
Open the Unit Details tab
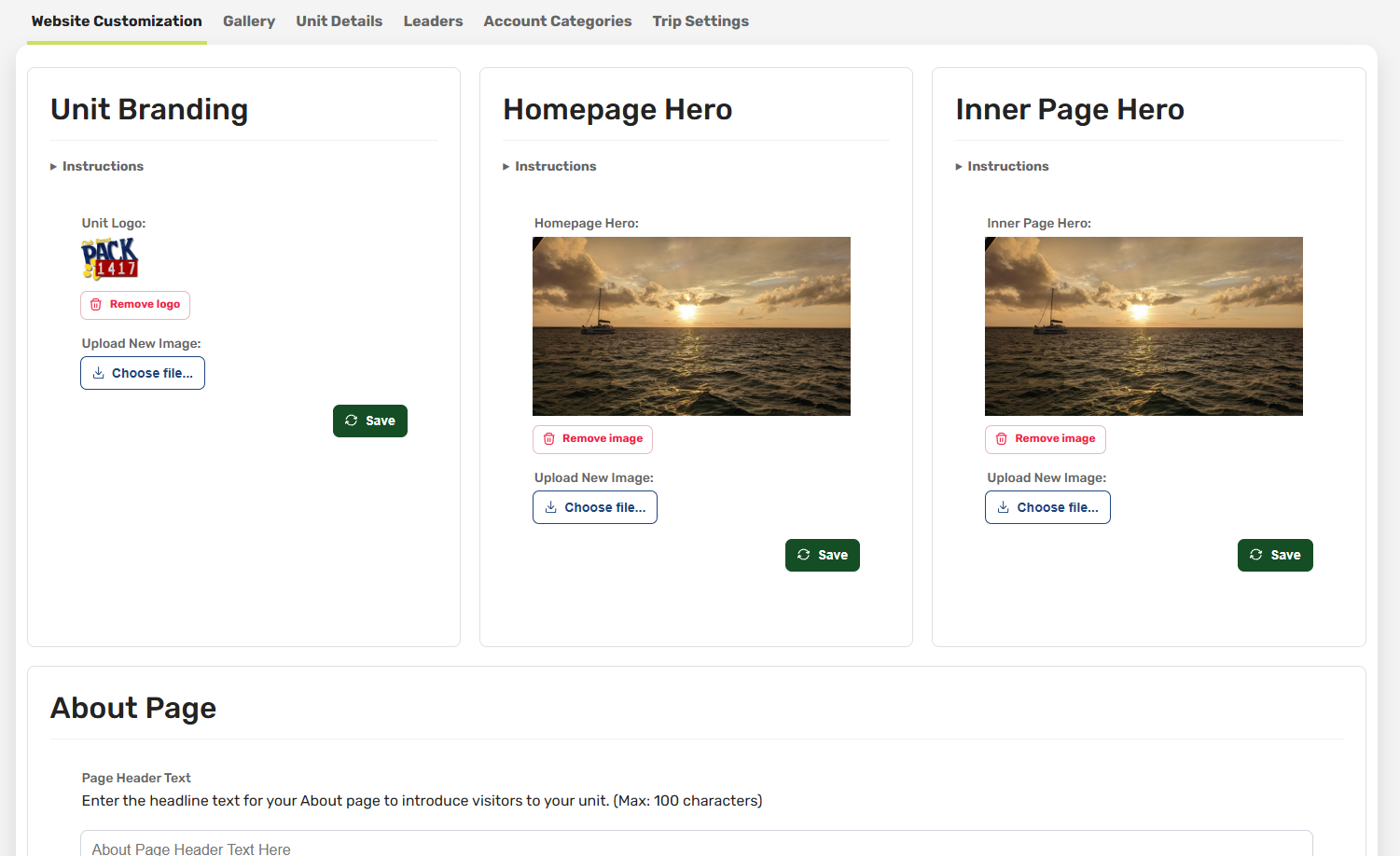(340, 21)
